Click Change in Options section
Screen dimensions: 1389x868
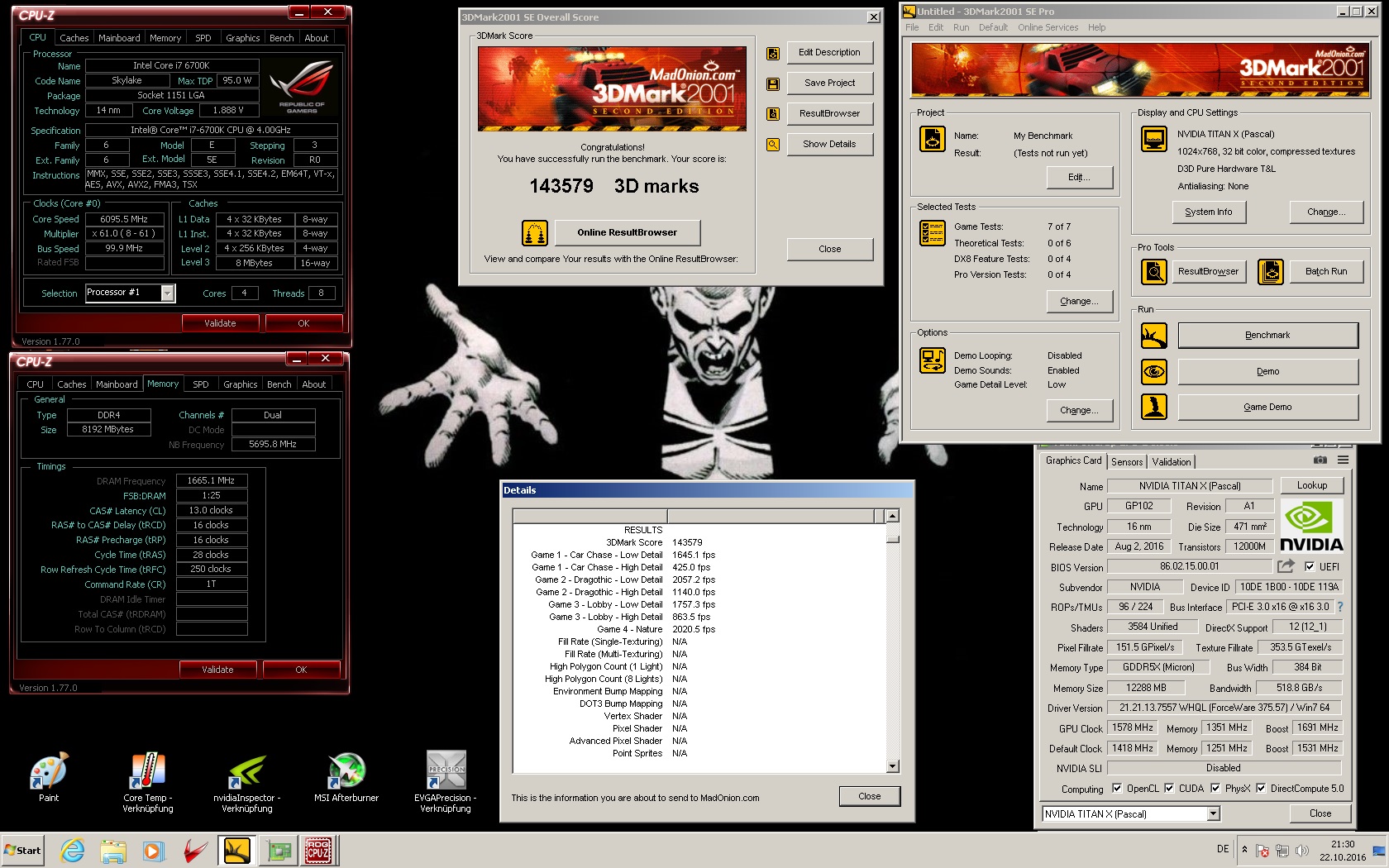1079,410
